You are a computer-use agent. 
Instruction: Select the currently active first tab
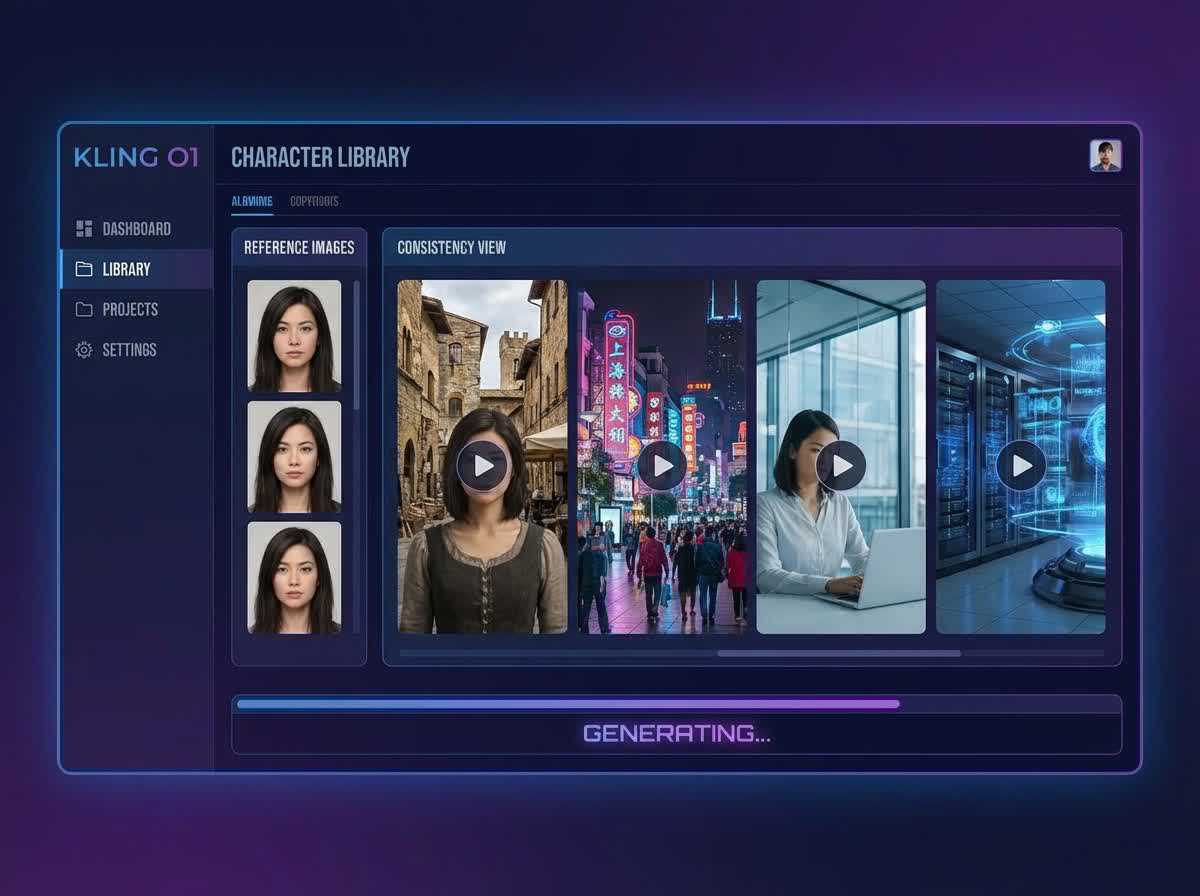coord(251,201)
